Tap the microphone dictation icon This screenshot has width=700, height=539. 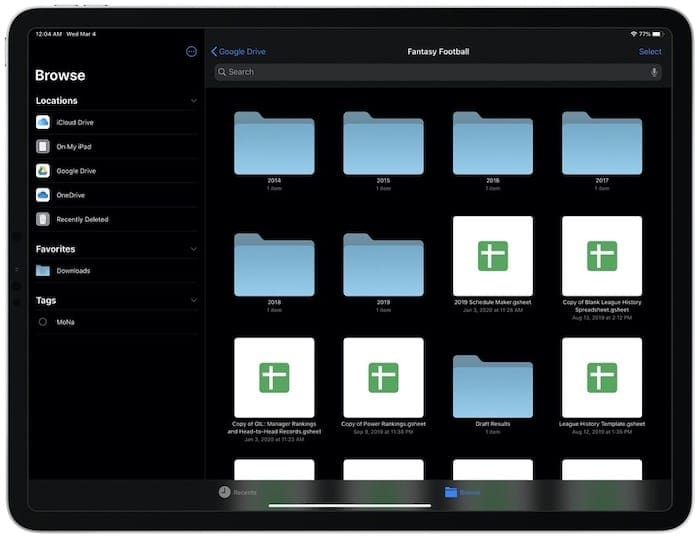click(654, 72)
